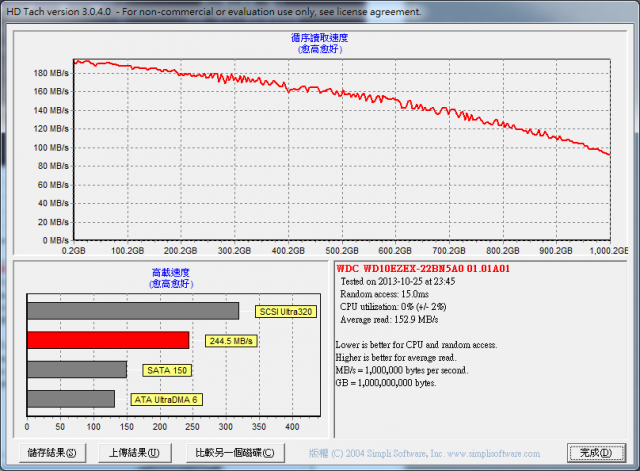The height and width of the screenshot is (471, 640).
Task: Click the 244.5 MB/s yellow label
Action: (x=231, y=341)
